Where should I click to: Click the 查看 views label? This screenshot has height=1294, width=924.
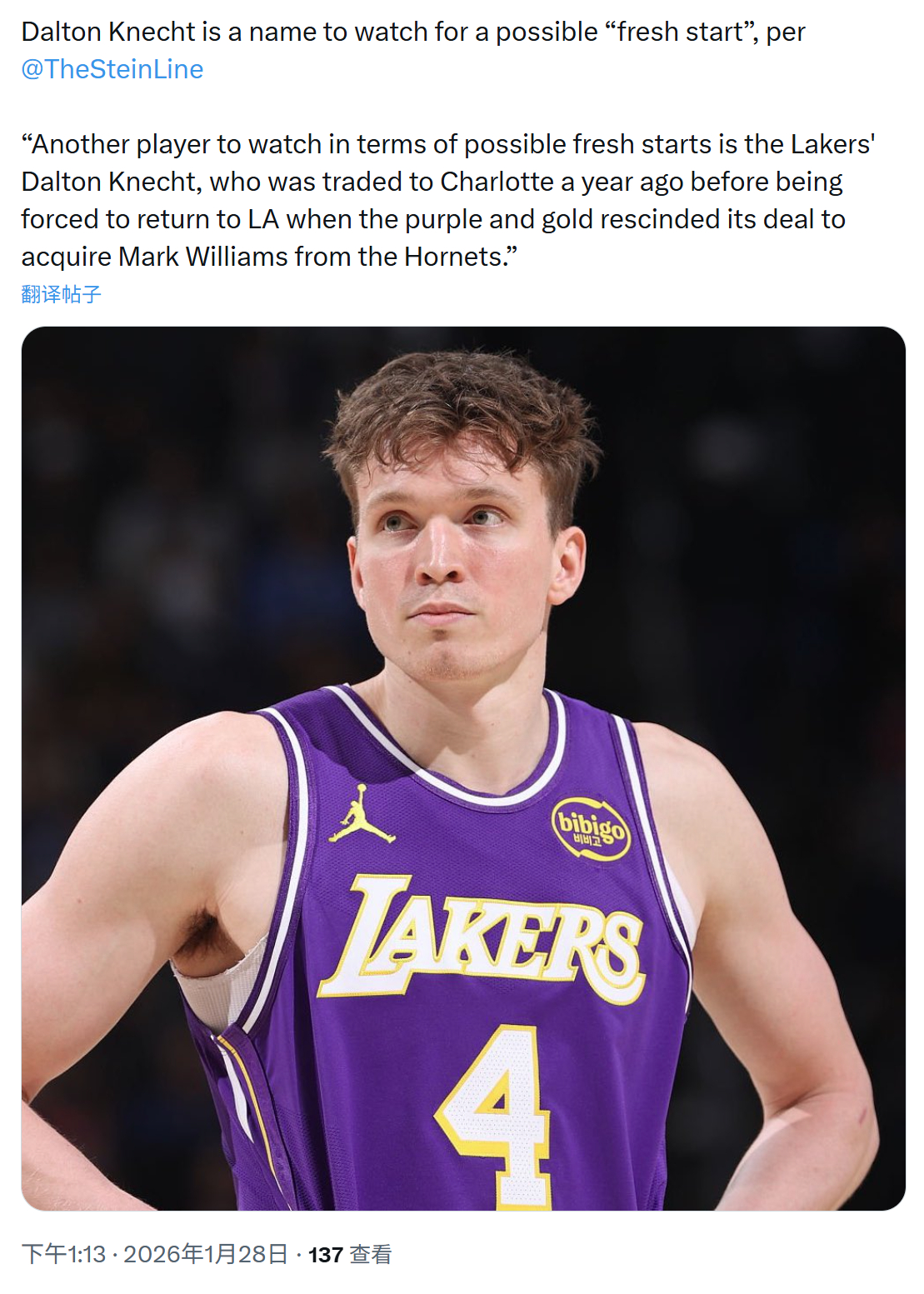[x=371, y=1255]
